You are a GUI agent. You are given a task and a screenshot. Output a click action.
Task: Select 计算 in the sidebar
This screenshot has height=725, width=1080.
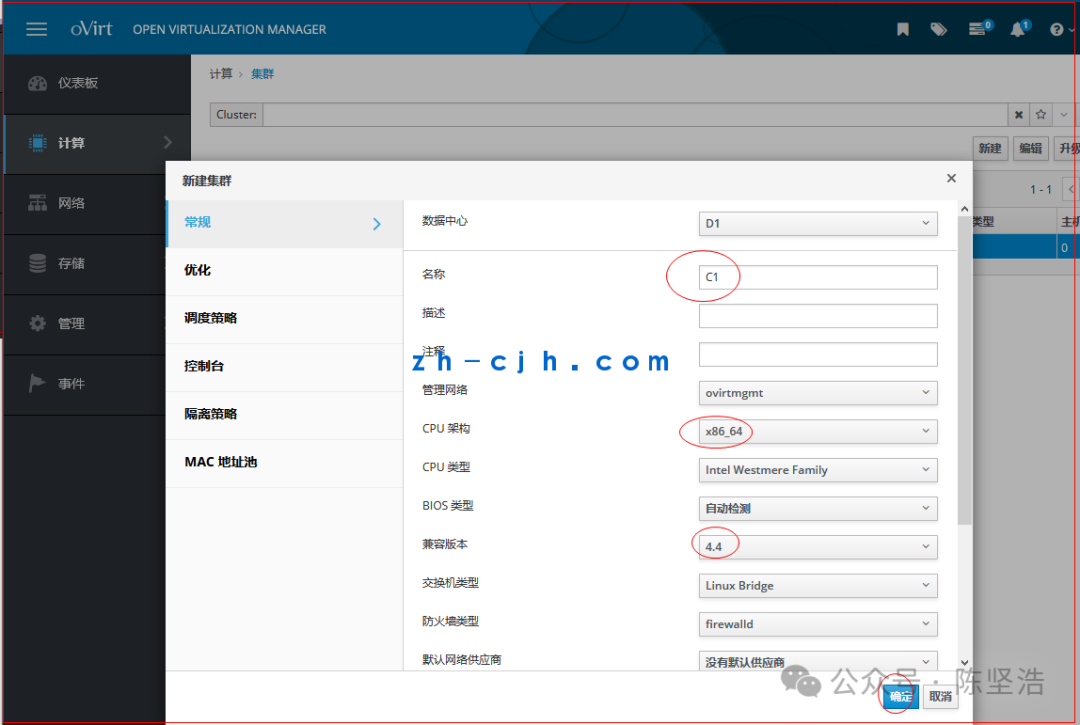[x=96, y=143]
